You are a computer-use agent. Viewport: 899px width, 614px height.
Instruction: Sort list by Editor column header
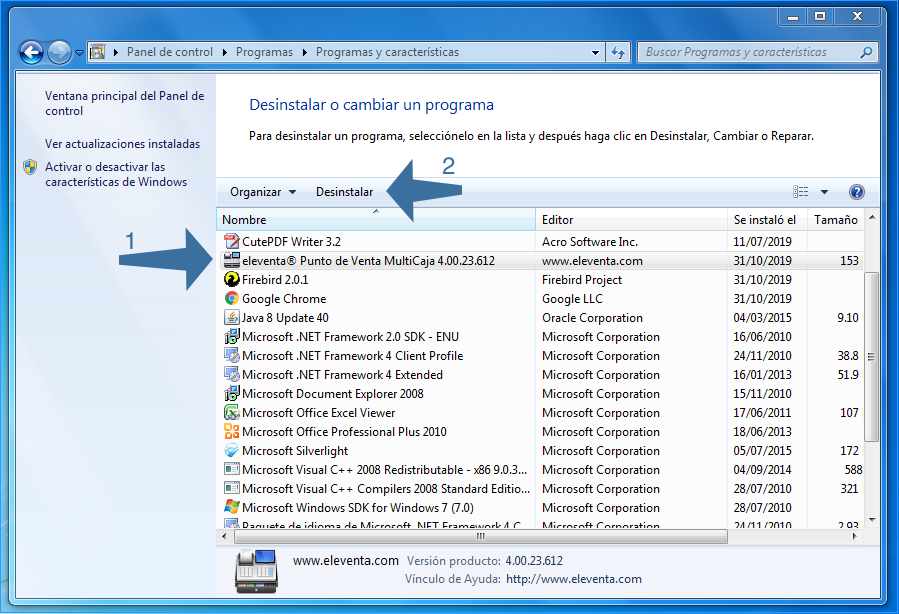pos(631,220)
